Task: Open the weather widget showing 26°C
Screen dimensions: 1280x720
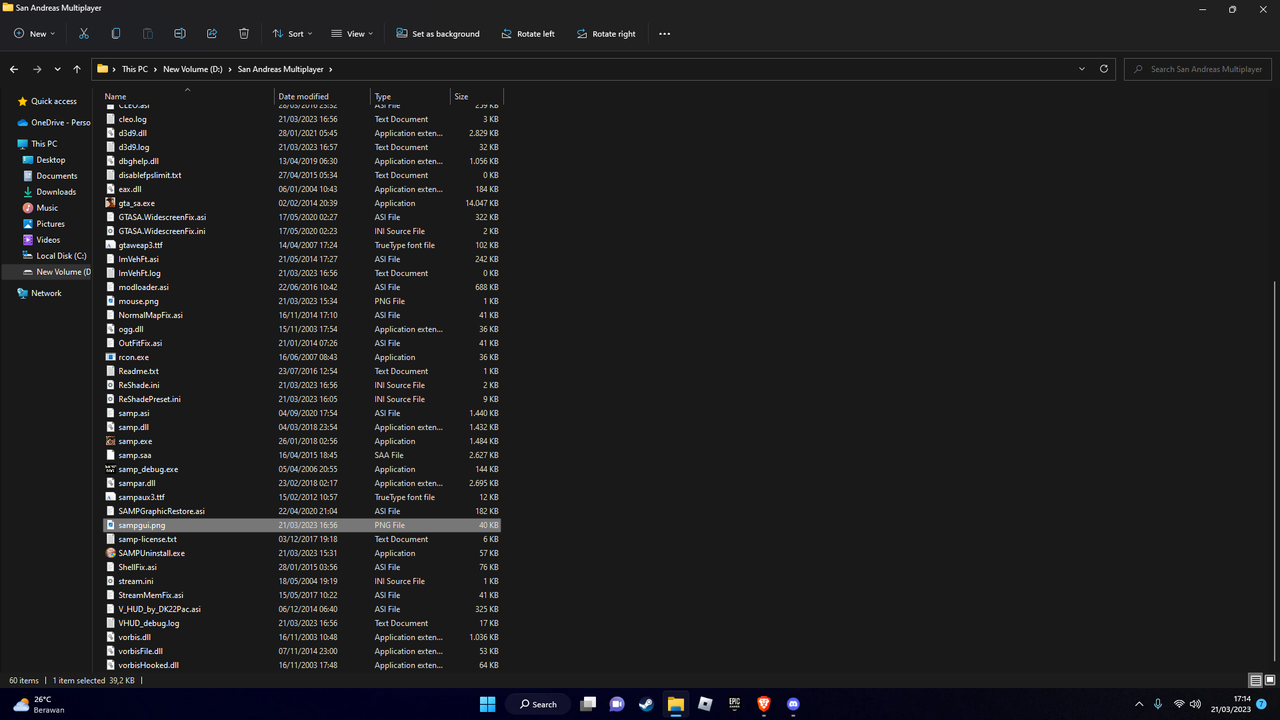Action: (38, 704)
